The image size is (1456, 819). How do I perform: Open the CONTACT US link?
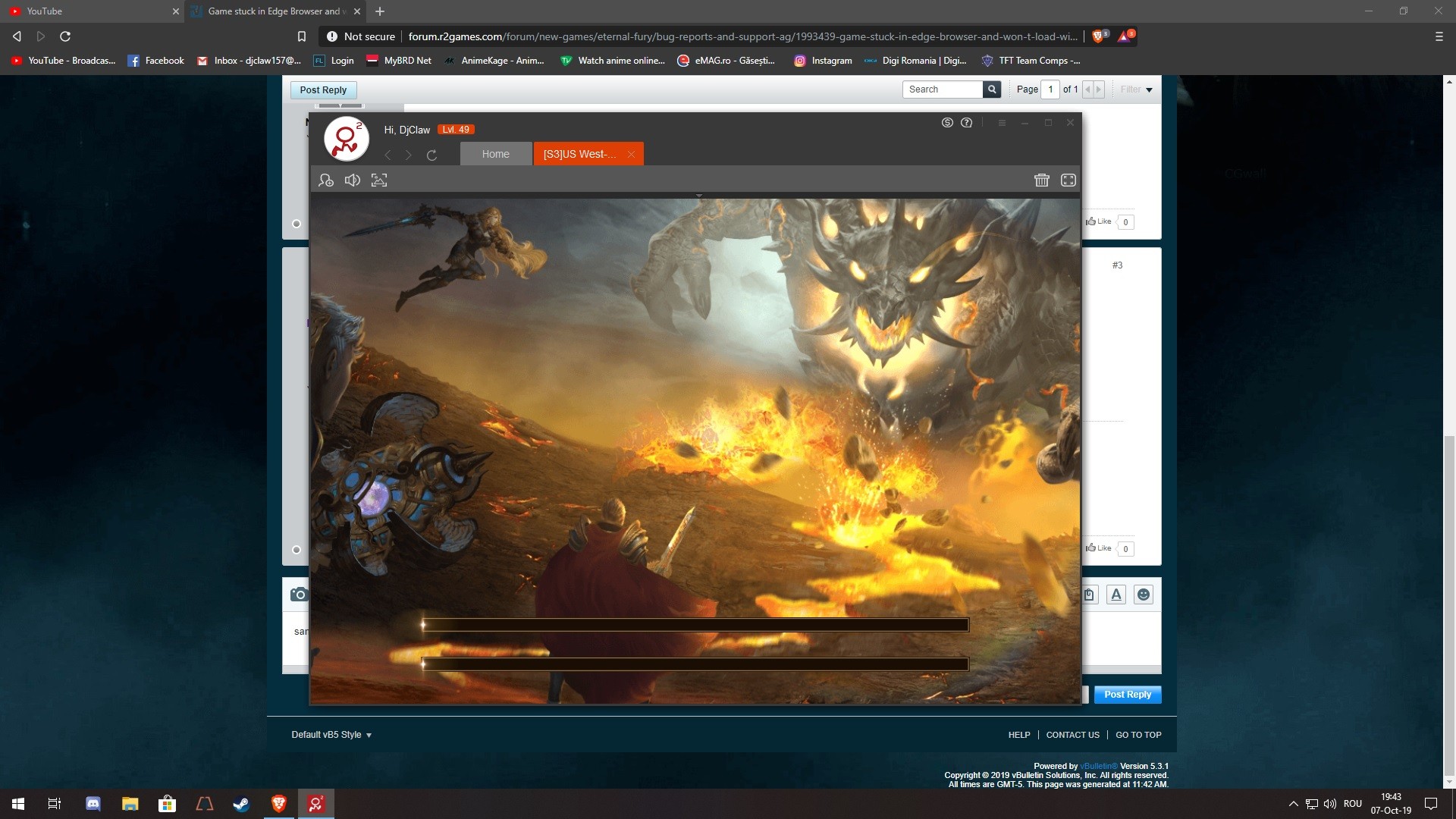tap(1072, 735)
